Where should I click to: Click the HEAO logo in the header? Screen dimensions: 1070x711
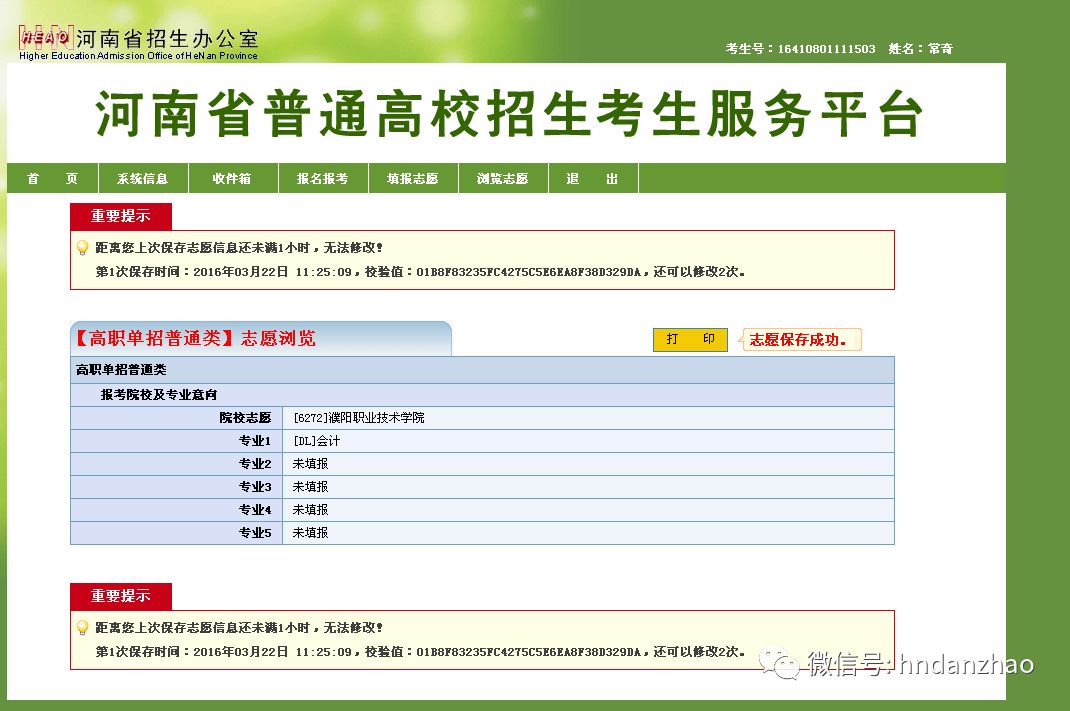point(45,38)
